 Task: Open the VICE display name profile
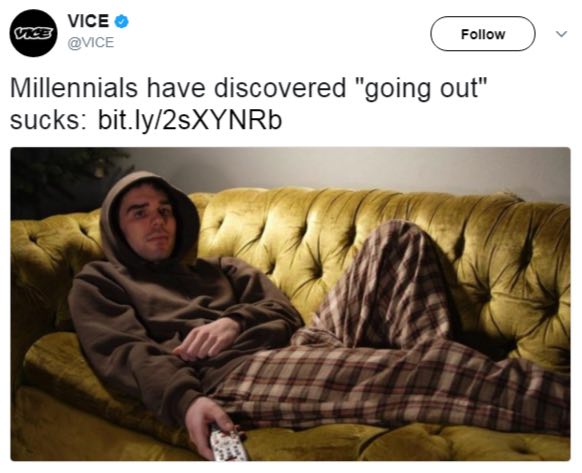(88, 21)
